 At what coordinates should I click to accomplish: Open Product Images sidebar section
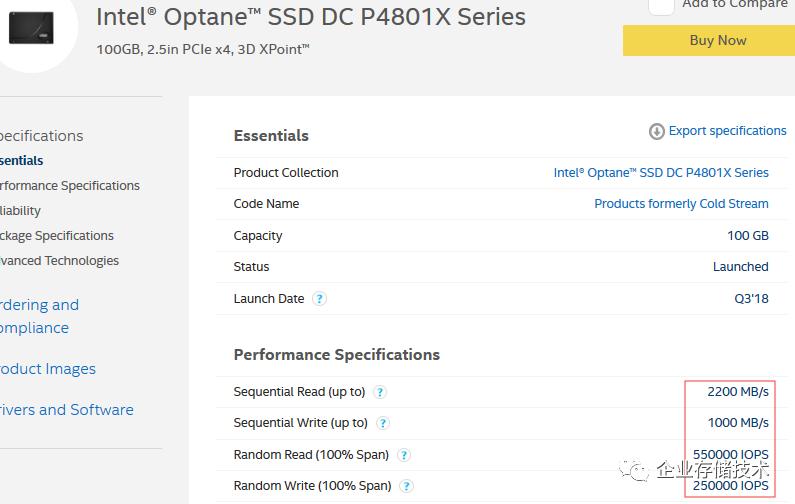point(47,368)
